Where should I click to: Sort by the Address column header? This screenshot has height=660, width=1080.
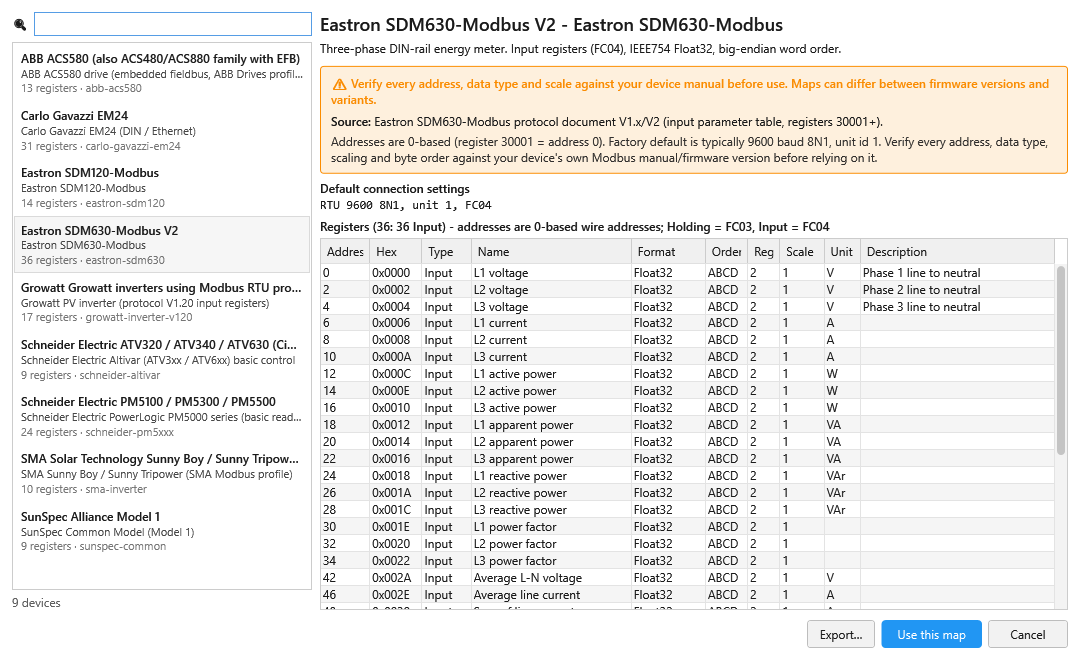(x=345, y=251)
